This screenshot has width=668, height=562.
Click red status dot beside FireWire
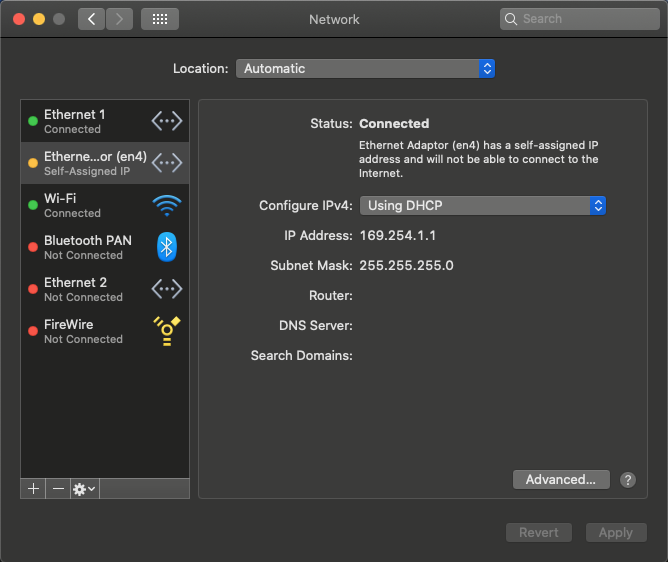(x=33, y=331)
